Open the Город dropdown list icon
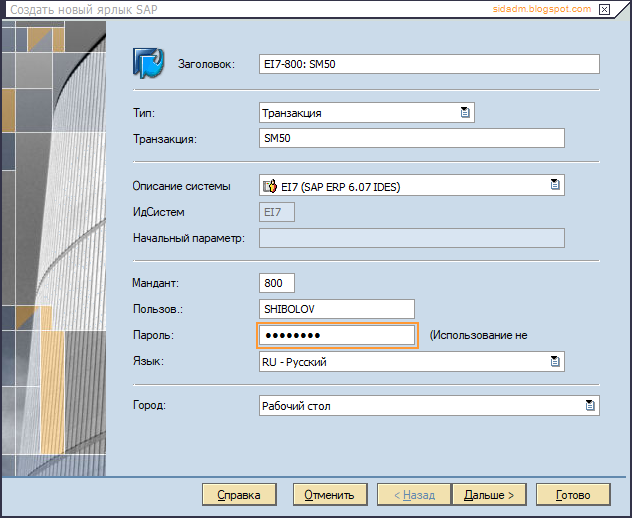 coord(590,405)
